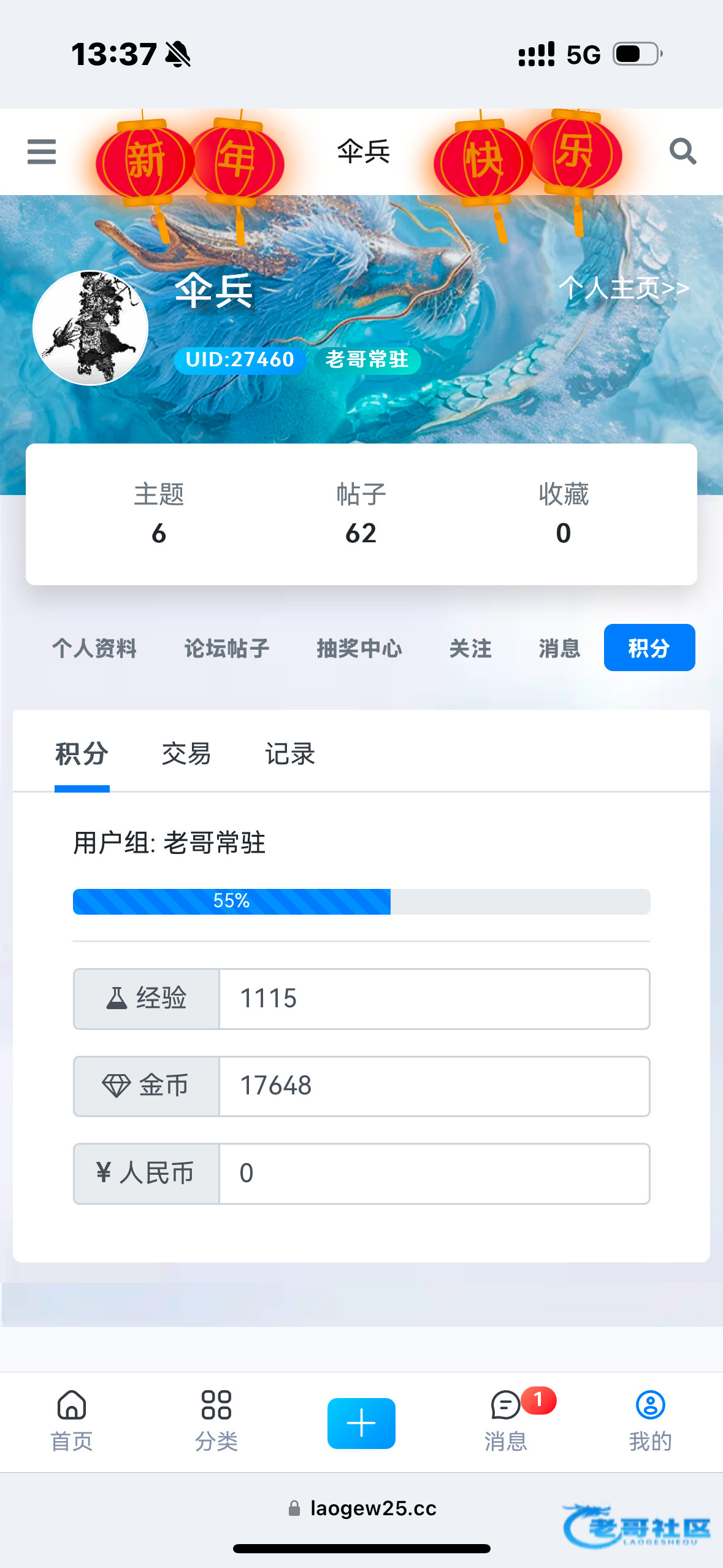This screenshot has width=723, height=1568.
Task: Click the blue 积分 button
Action: [x=649, y=648]
